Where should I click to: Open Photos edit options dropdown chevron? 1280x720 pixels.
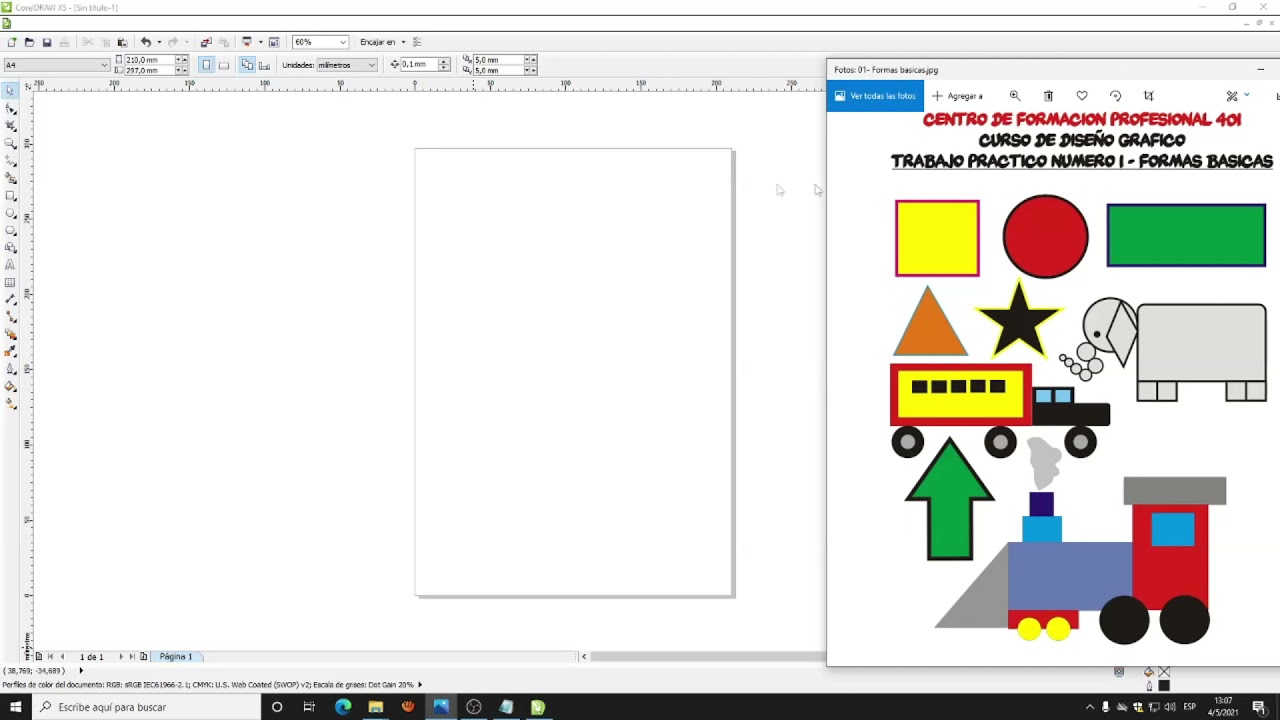pos(1247,95)
